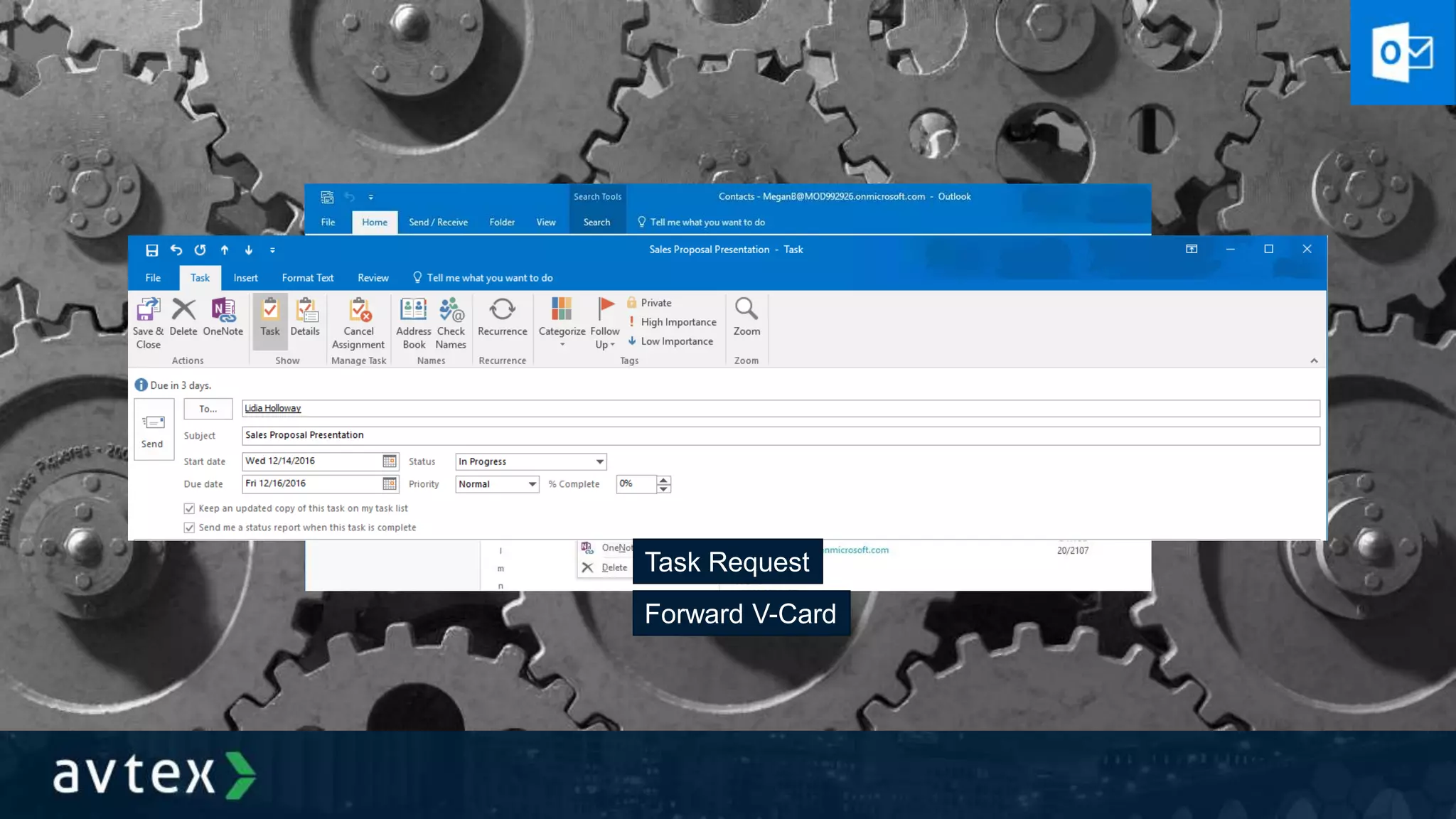Mark the task as Private

[x=649, y=303]
